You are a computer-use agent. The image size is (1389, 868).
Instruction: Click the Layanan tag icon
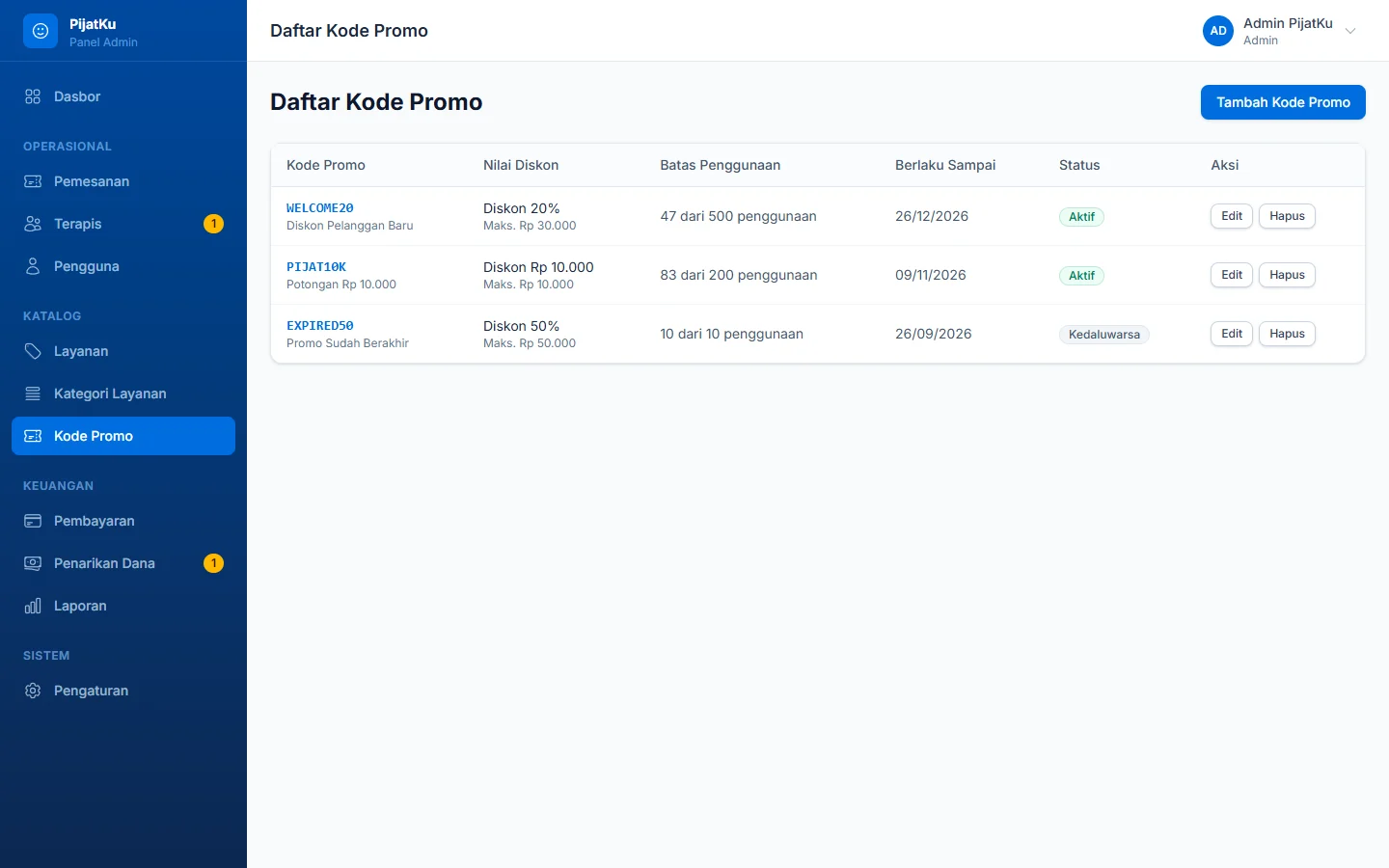[33, 351]
